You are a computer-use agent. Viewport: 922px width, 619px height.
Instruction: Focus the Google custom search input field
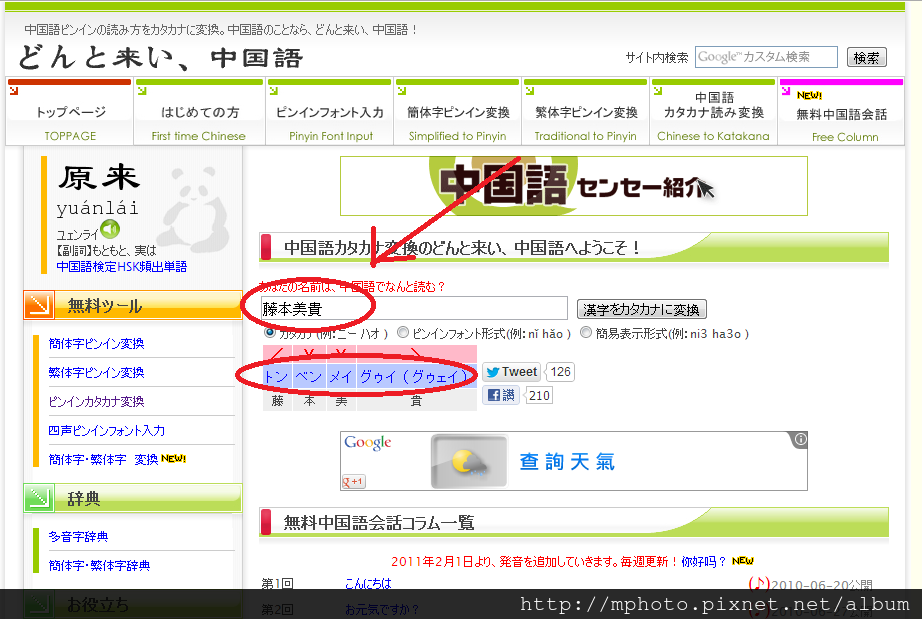766,57
